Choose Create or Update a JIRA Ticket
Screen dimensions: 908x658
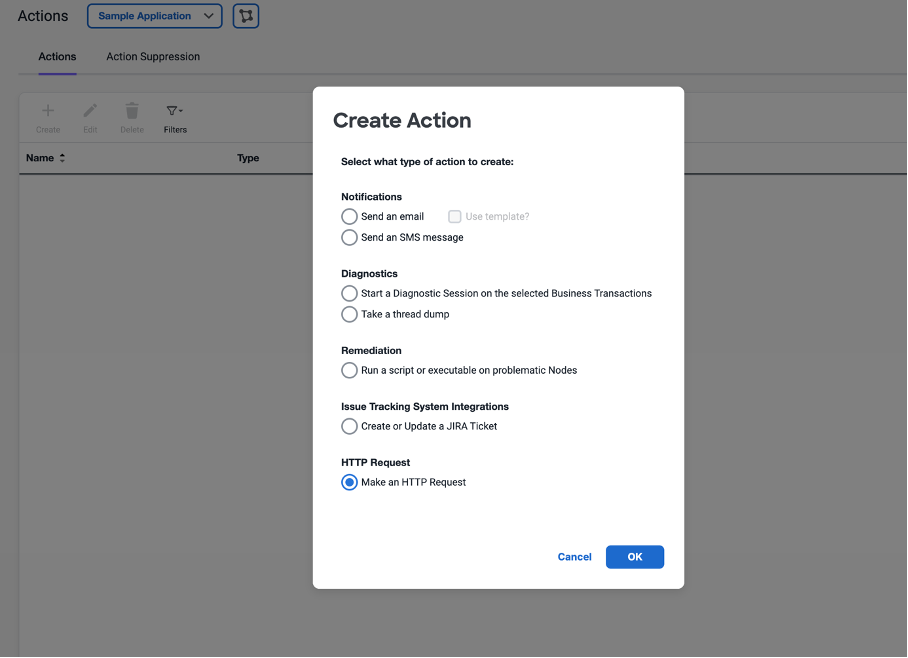(x=349, y=426)
